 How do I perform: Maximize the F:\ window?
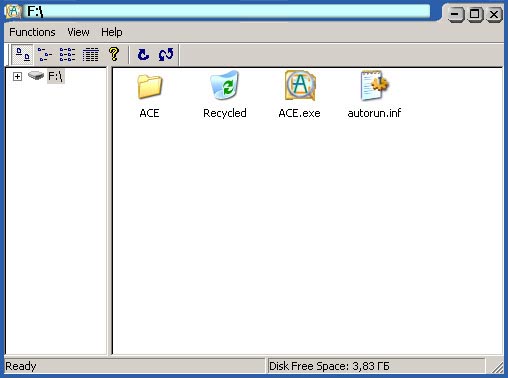pos(474,14)
